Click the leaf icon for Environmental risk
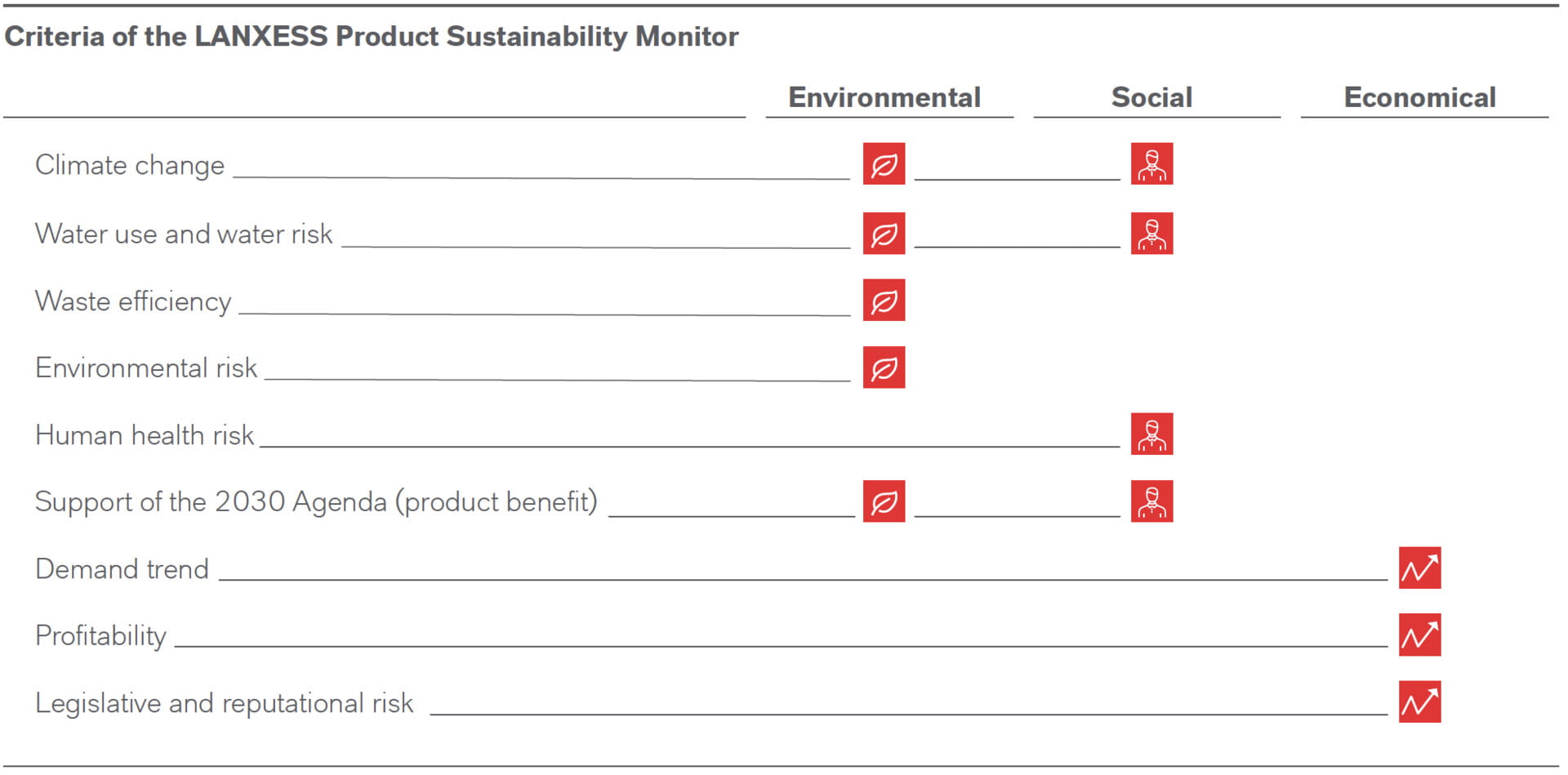 [x=884, y=367]
